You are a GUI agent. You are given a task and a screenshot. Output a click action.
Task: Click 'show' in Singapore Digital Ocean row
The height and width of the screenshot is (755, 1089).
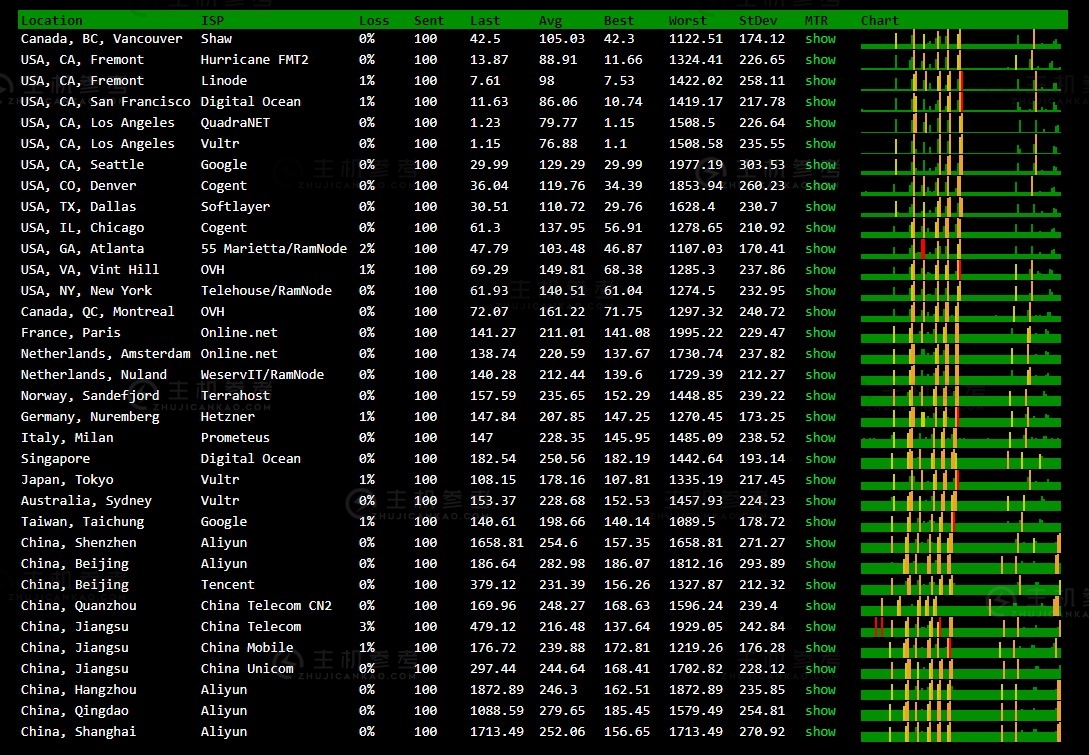[820, 458]
